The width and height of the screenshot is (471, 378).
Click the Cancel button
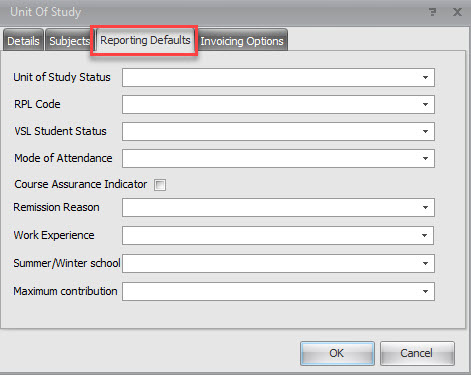417,353
